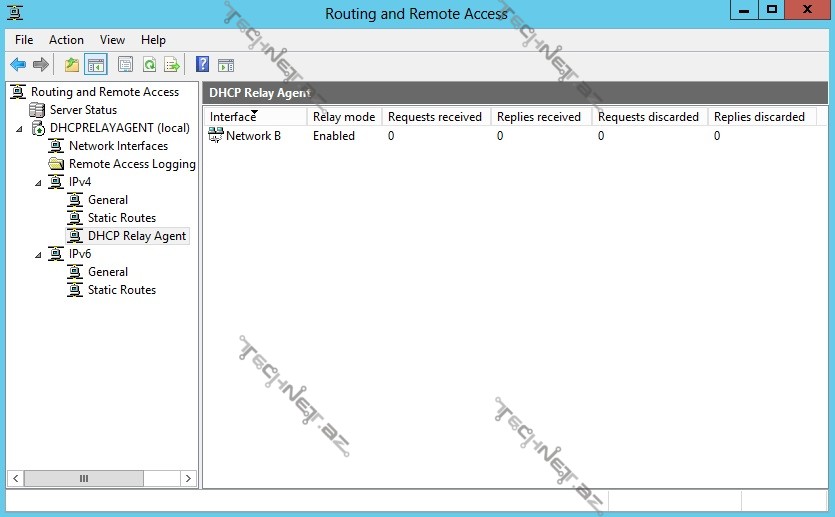
Task: Click the Back arrow toolbar icon
Action: click(x=18, y=65)
